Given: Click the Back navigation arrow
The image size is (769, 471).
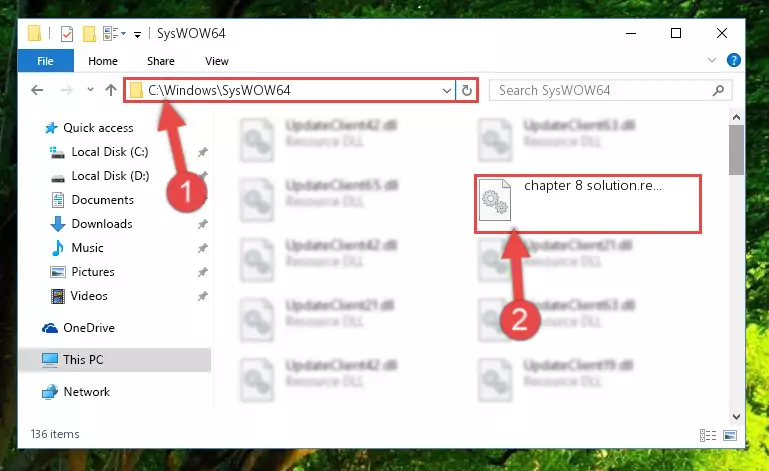Looking at the screenshot, I should coord(37,90).
